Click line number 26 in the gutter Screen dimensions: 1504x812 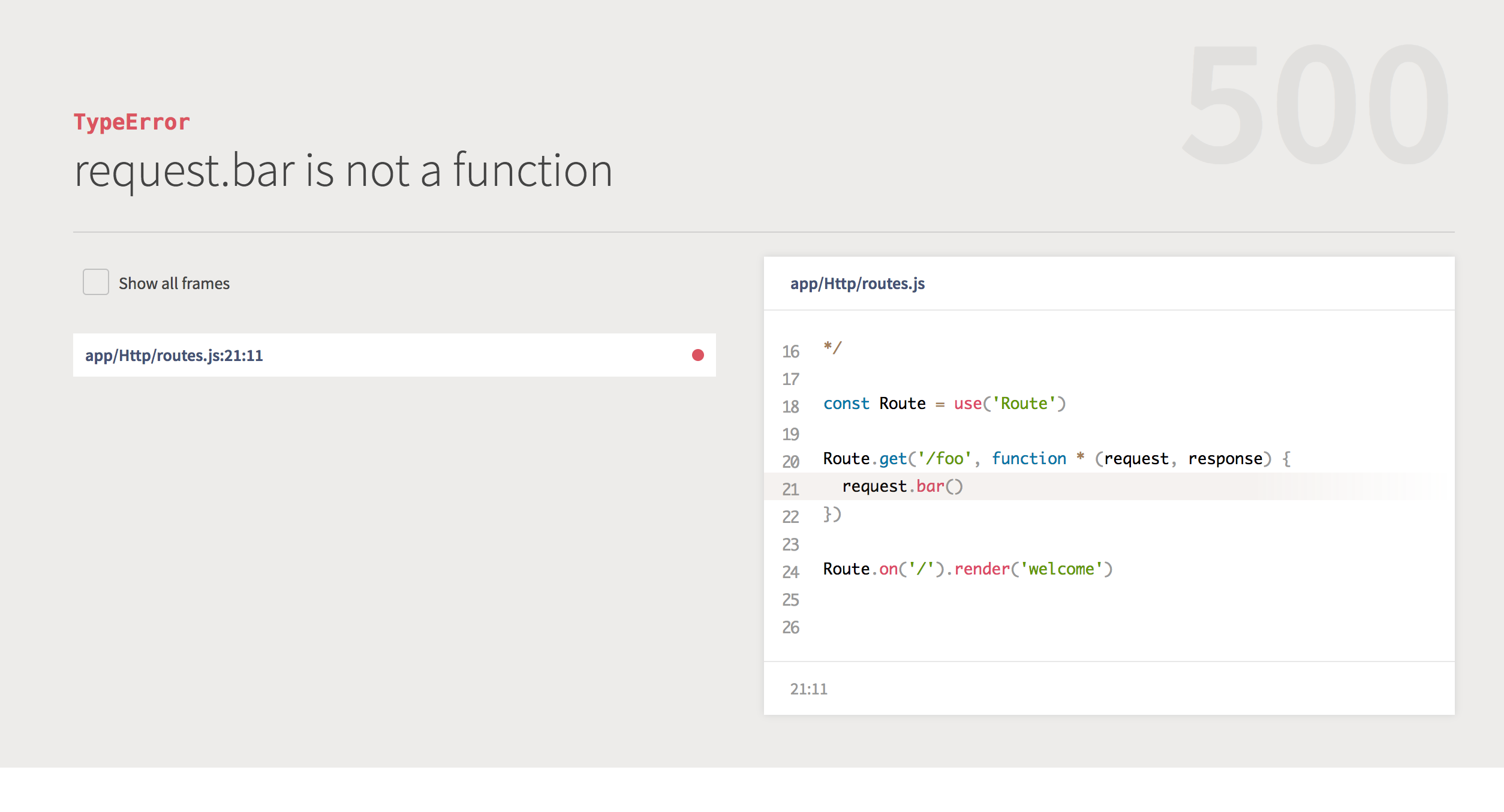pyautogui.click(x=790, y=627)
